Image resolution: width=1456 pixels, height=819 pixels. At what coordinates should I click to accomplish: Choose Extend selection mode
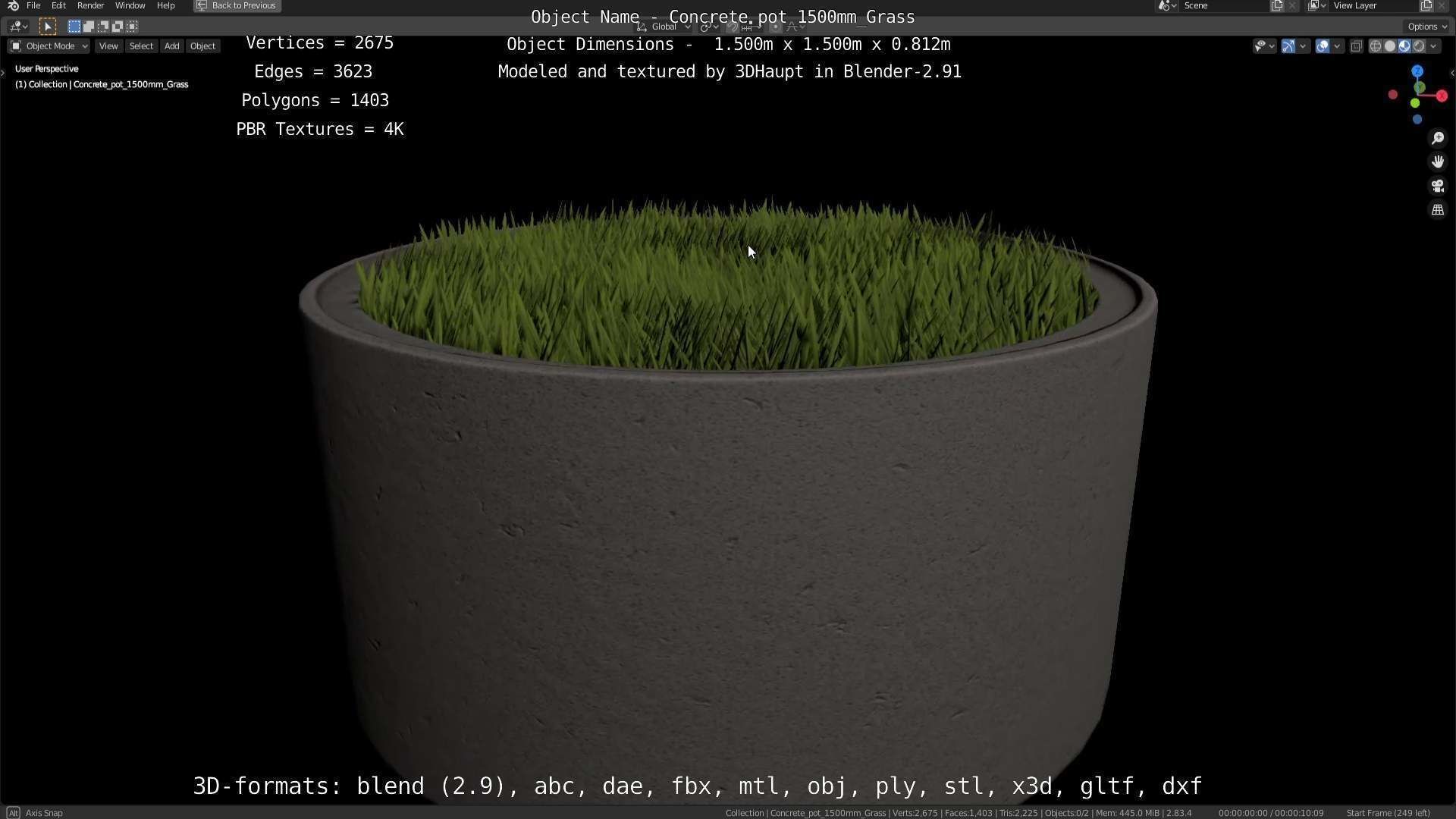pos(88,27)
